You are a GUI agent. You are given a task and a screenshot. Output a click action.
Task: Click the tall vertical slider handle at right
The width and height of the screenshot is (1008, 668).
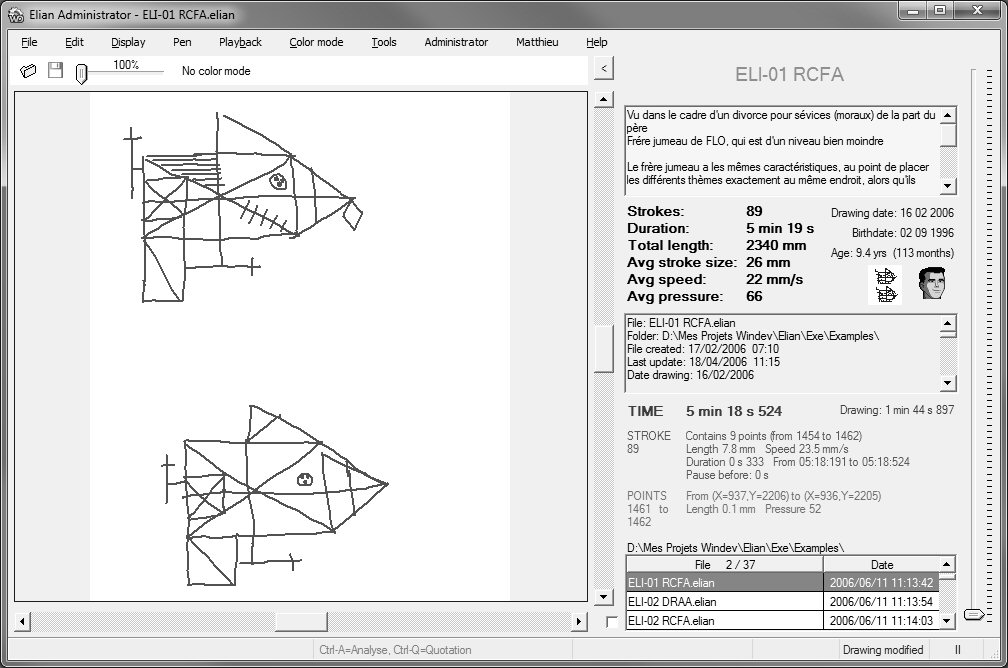click(x=972, y=614)
